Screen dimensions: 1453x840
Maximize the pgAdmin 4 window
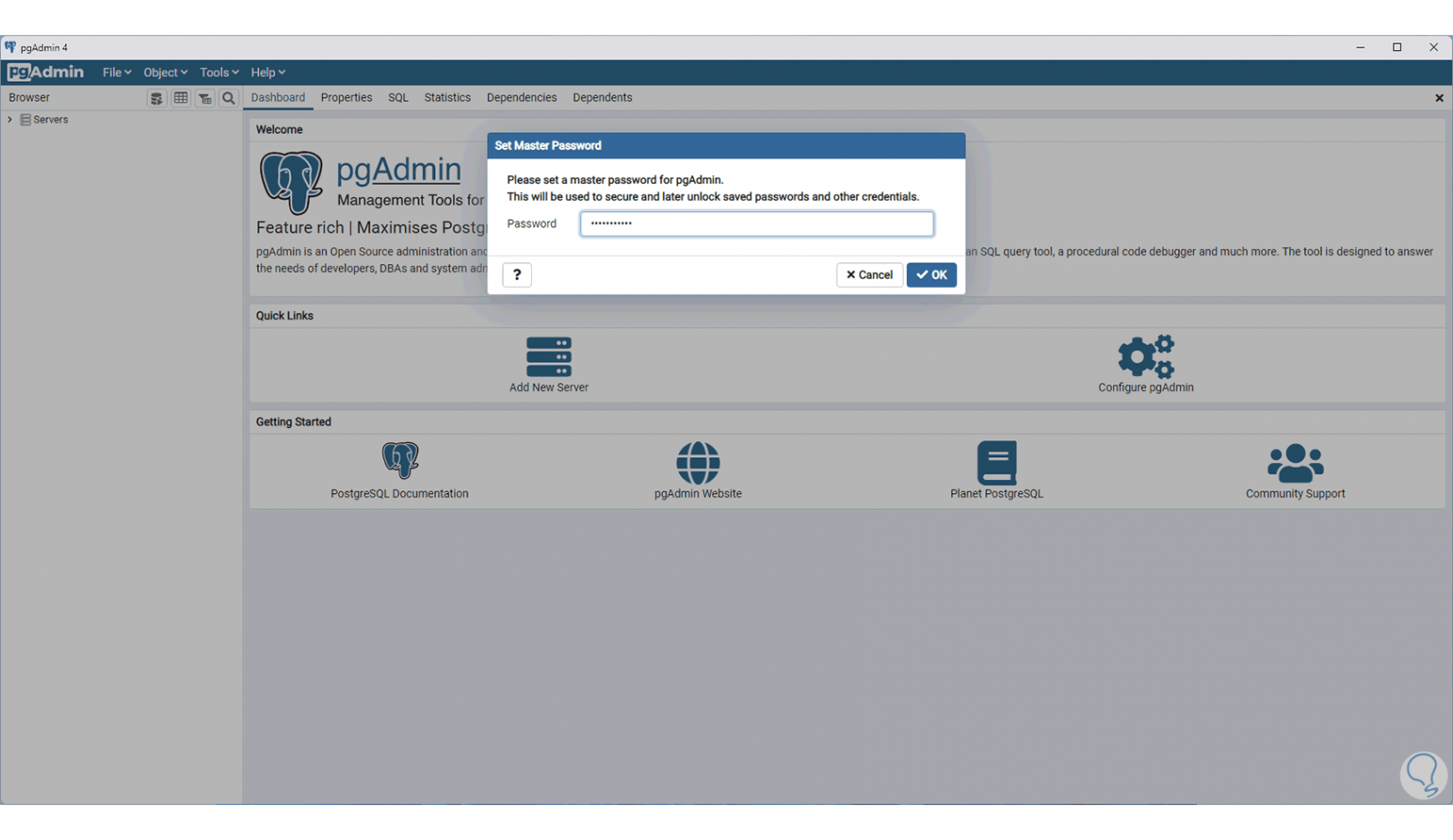click(1397, 48)
